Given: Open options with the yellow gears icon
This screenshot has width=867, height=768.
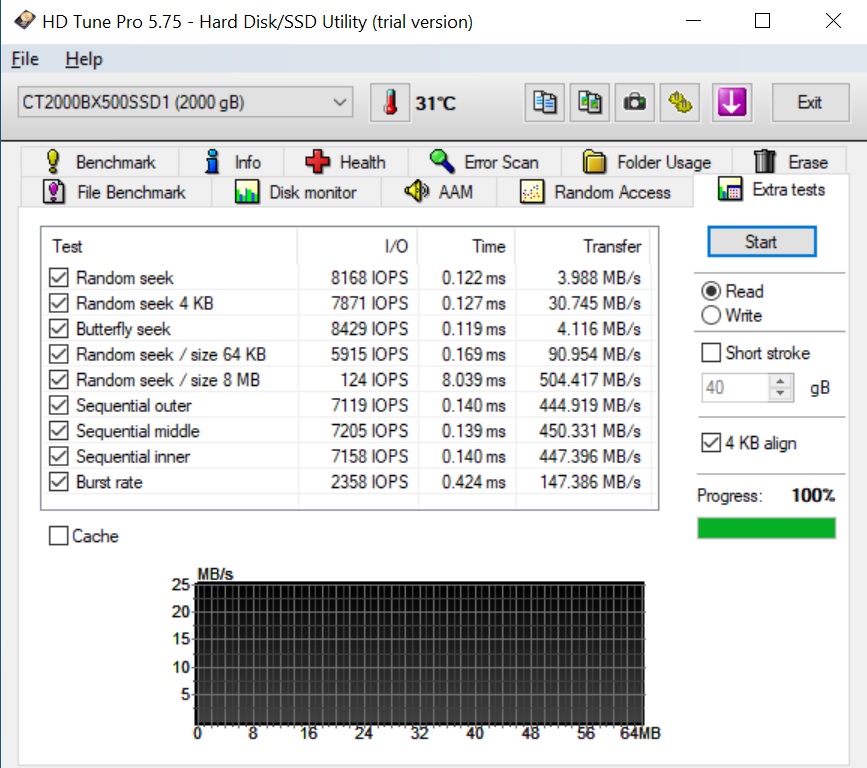Looking at the screenshot, I should coord(681,102).
